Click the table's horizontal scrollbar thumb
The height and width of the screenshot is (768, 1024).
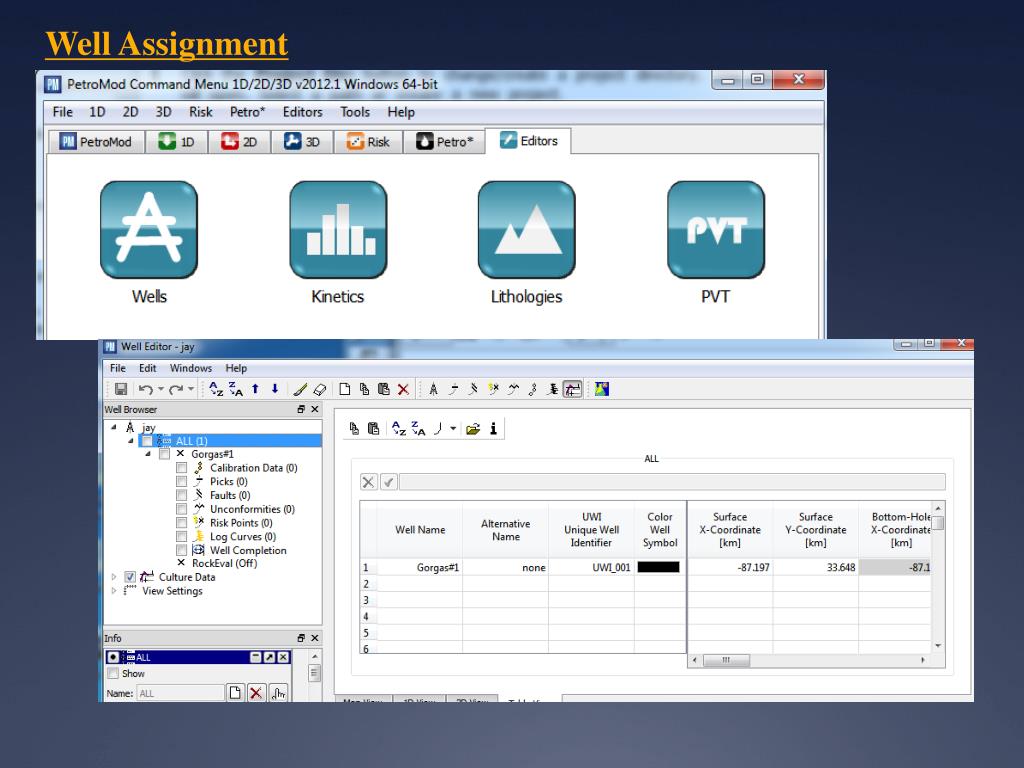(726, 660)
